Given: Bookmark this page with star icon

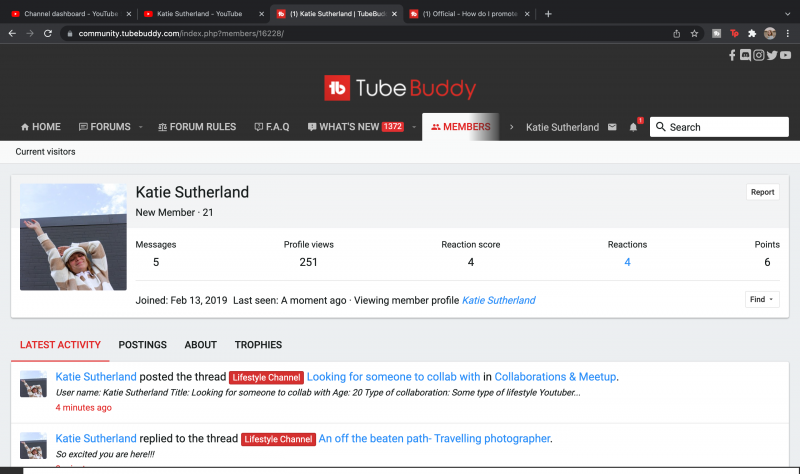Looking at the screenshot, I should pyautogui.click(x=694, y=33).
